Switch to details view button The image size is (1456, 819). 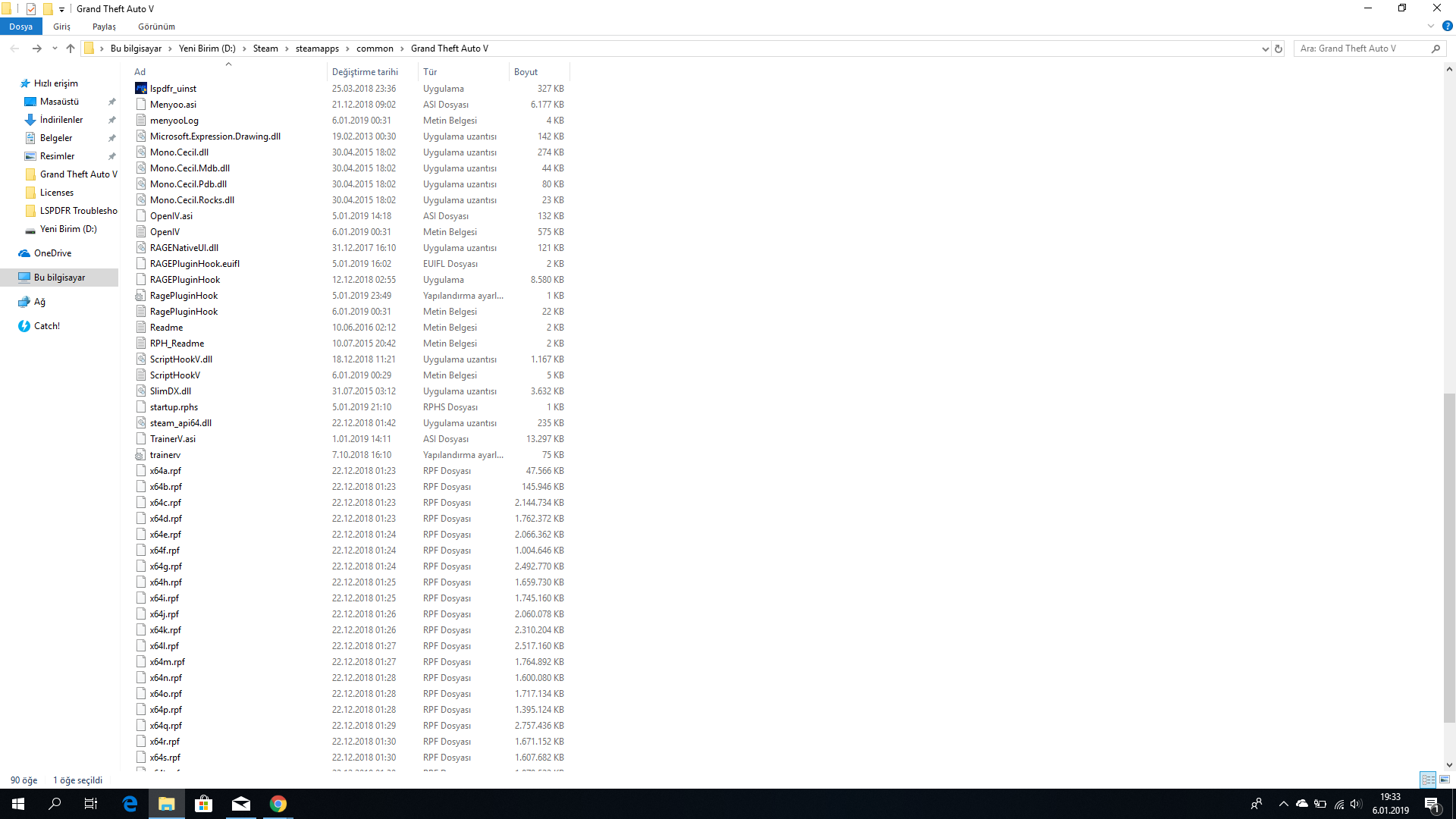[1428, 780]
